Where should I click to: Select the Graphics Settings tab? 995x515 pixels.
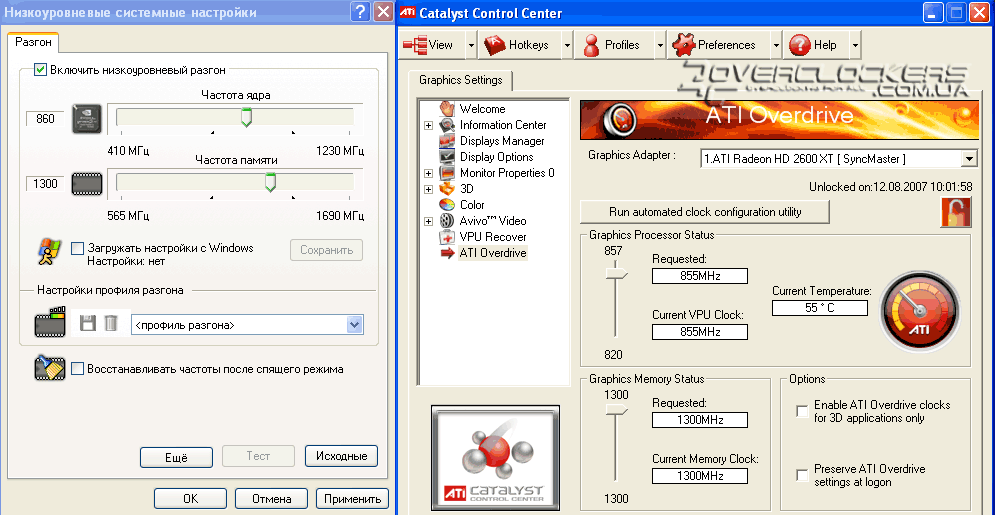click(x=461, y=81)
